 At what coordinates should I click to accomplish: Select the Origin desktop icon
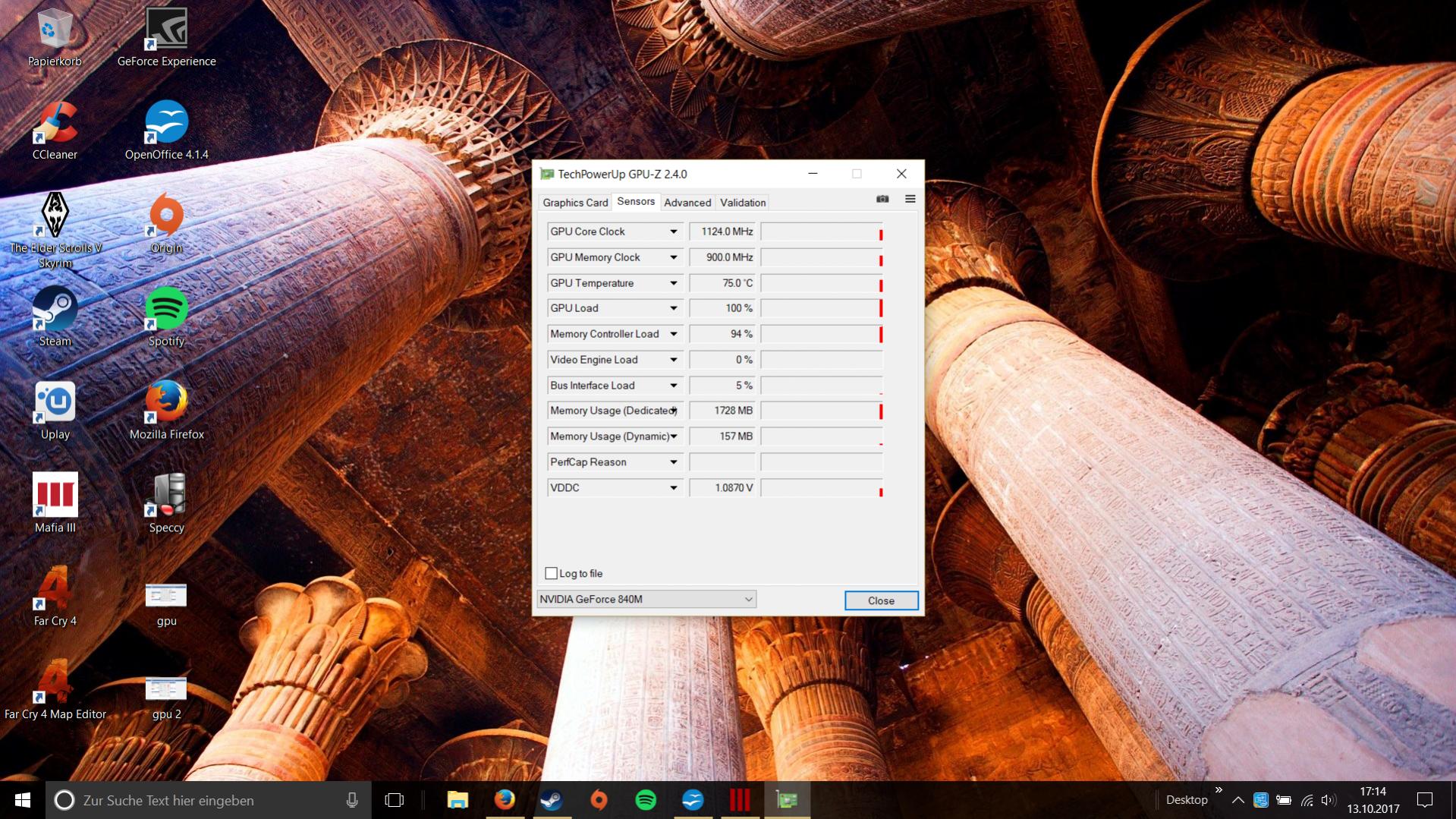click(166, 223)
